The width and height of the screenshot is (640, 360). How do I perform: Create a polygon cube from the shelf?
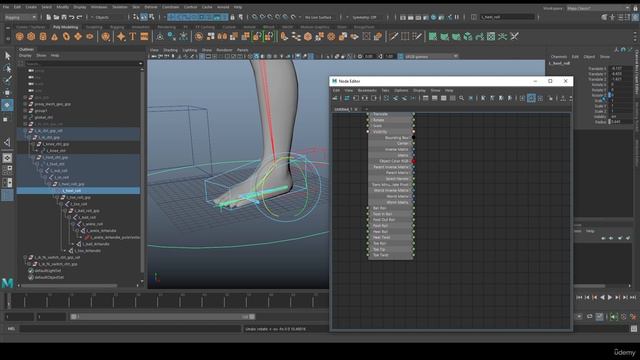point(31,37)
